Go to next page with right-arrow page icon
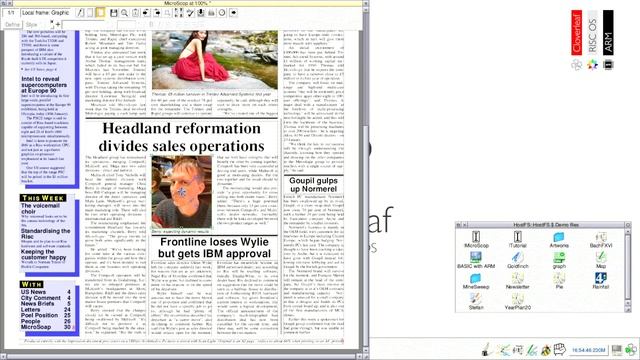This screenshot has height=360, width=640. click(157, 13)
